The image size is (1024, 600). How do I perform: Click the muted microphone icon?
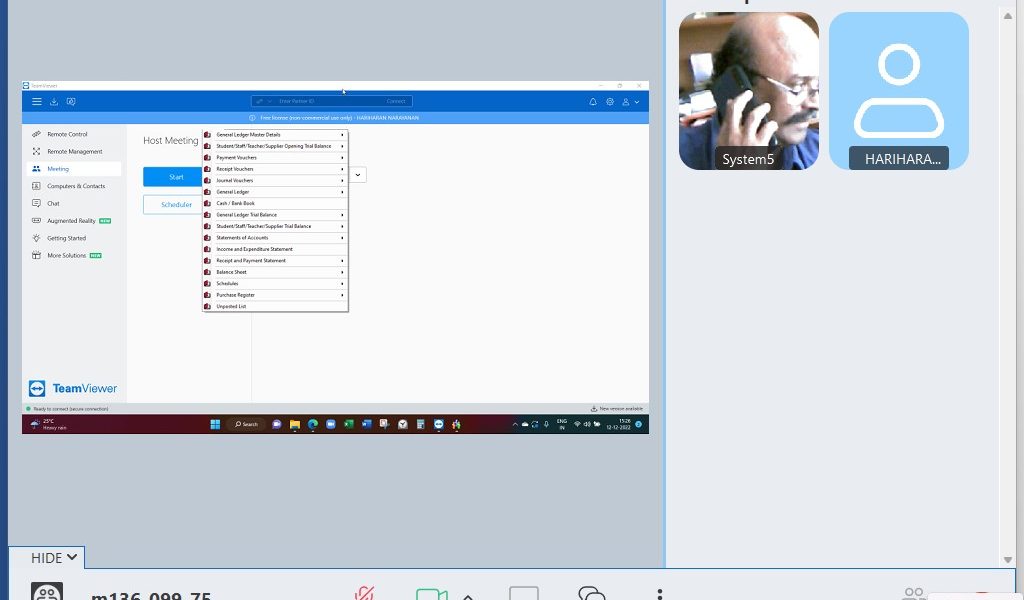pos(364,594)
